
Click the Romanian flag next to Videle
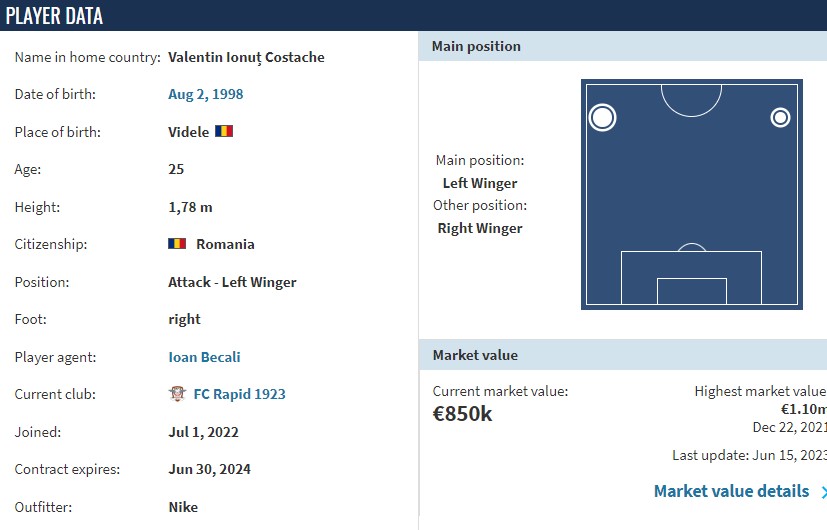coord(224,131)
